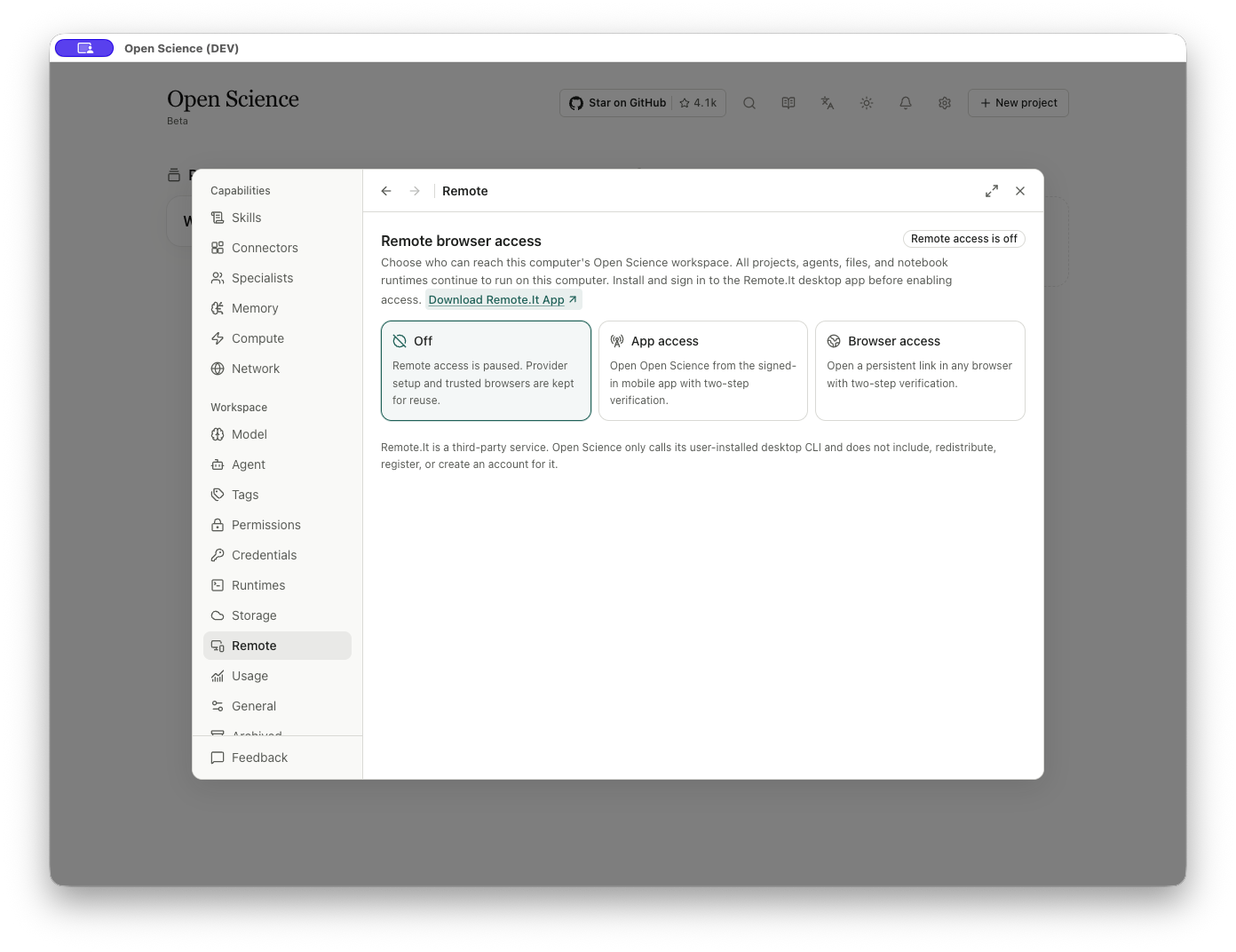Select Compute in the Capabilities list
The width and height of the screenshot is (1236, 952).
(277, 338)
